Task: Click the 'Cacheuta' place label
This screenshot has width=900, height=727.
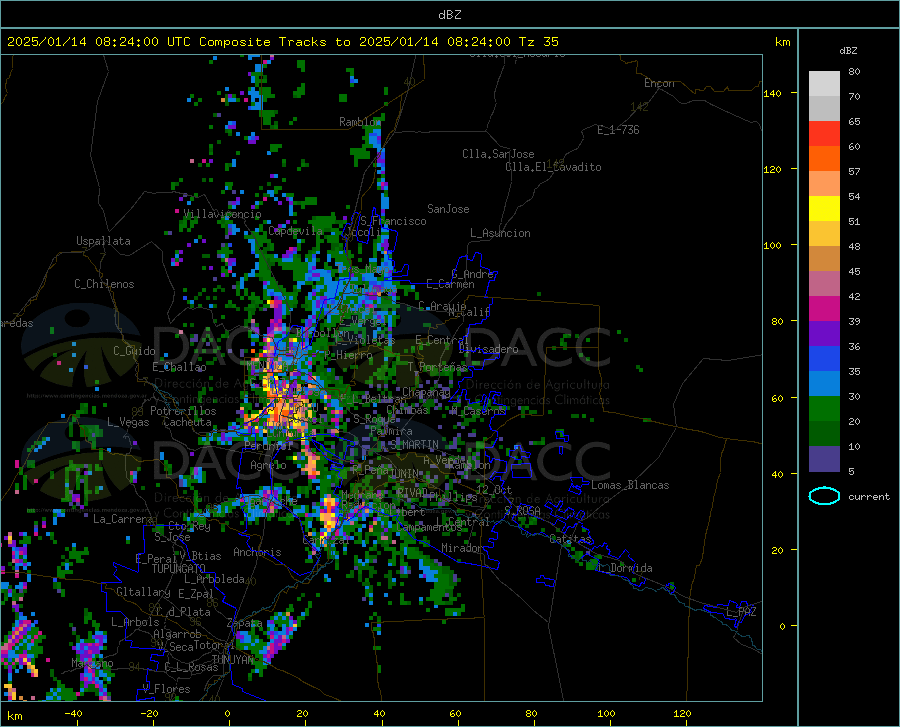Action: coord(187,422)
